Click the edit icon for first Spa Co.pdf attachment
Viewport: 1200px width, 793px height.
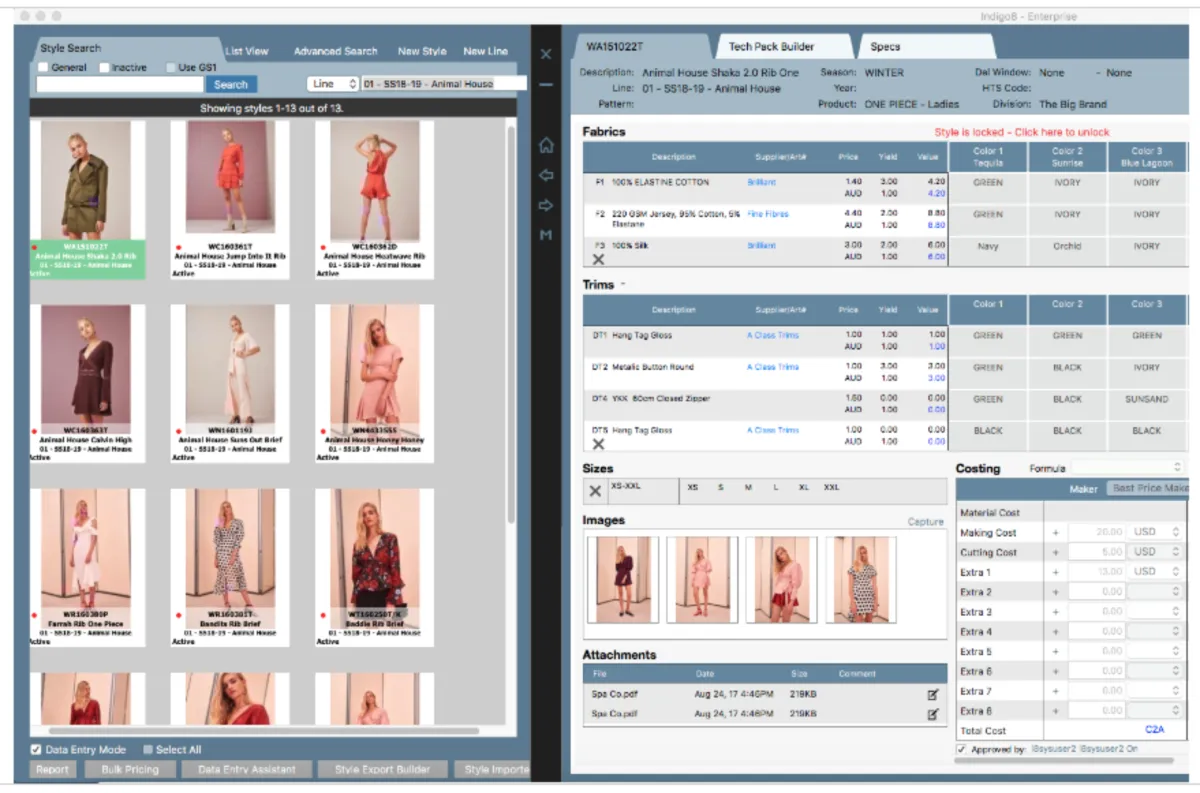pos(933,693)
